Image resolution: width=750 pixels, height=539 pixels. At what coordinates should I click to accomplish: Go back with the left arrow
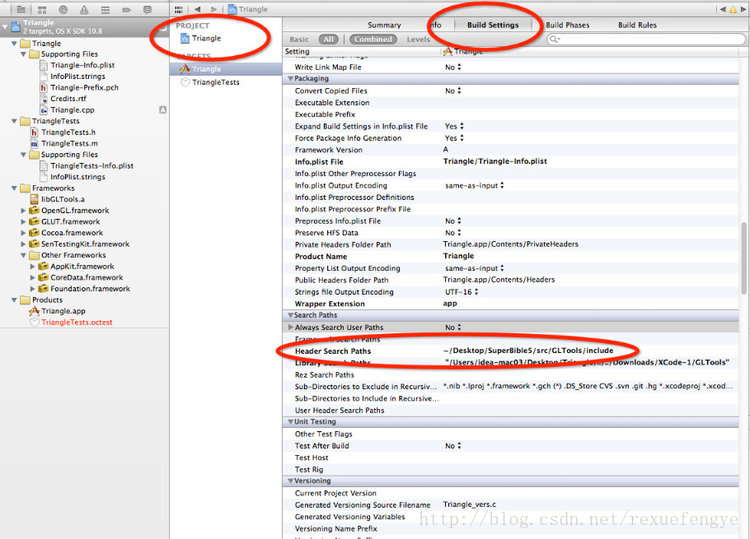198,9
